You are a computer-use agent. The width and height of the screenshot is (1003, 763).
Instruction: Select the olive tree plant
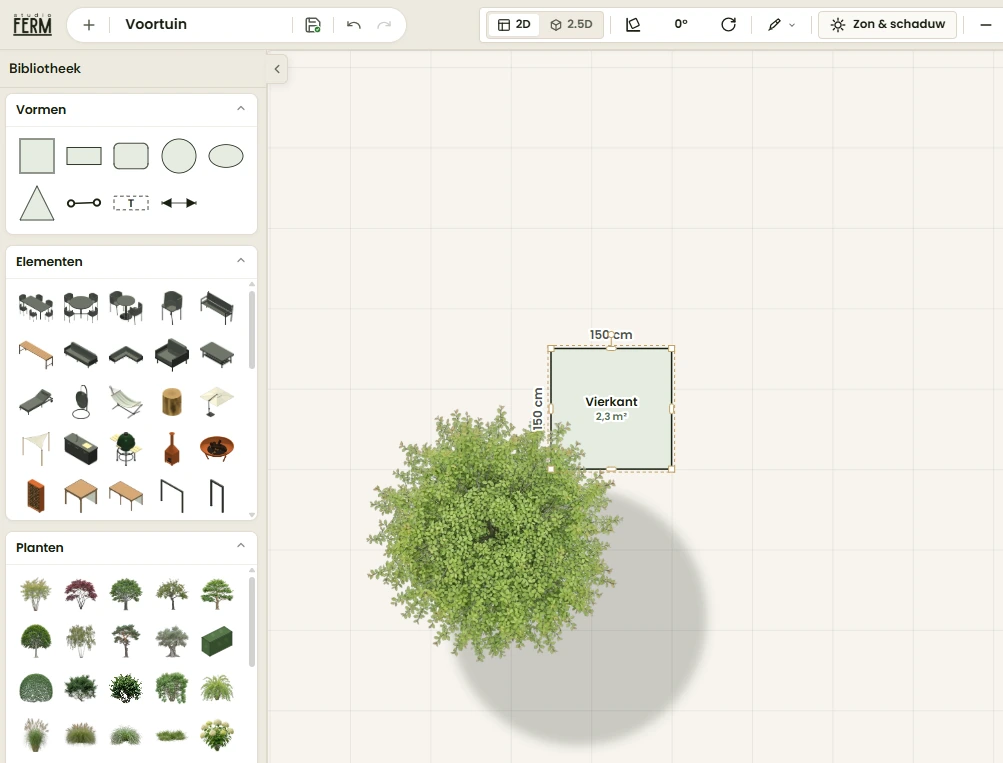tap(171, 641)
